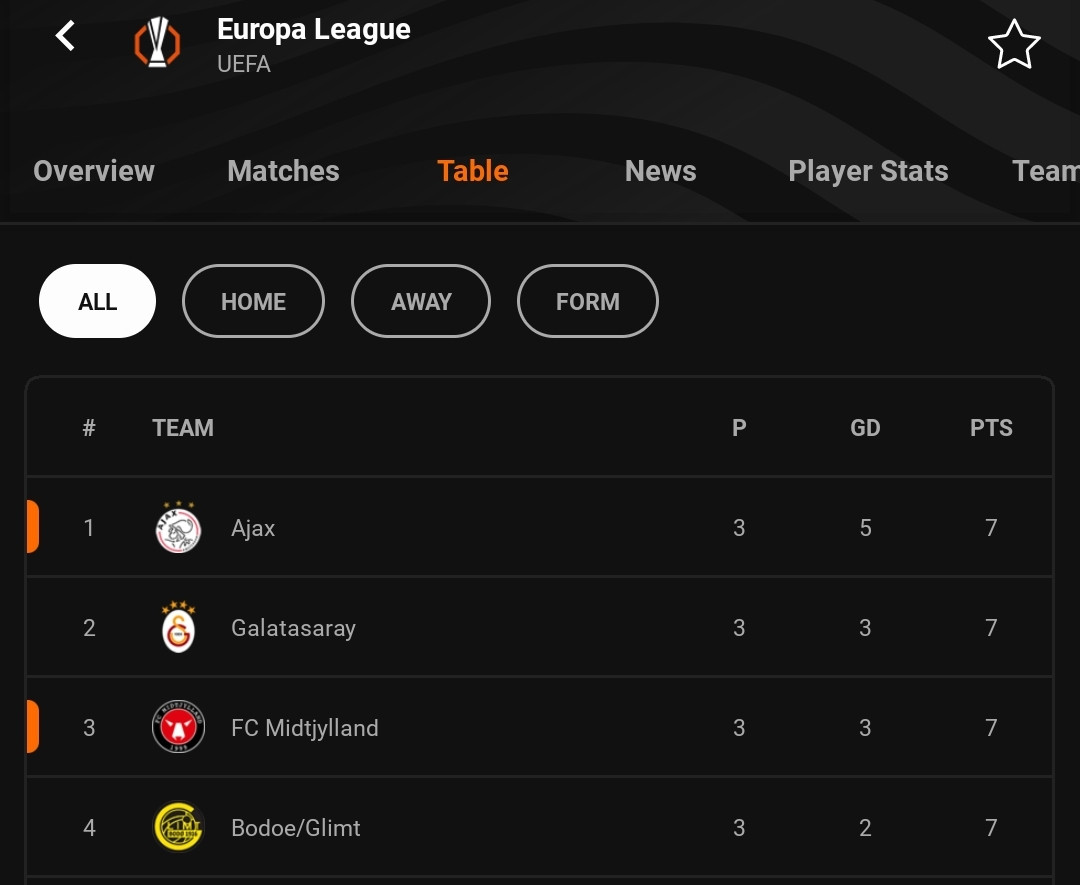Open the Europa League trophy logo

coord(157,42)
